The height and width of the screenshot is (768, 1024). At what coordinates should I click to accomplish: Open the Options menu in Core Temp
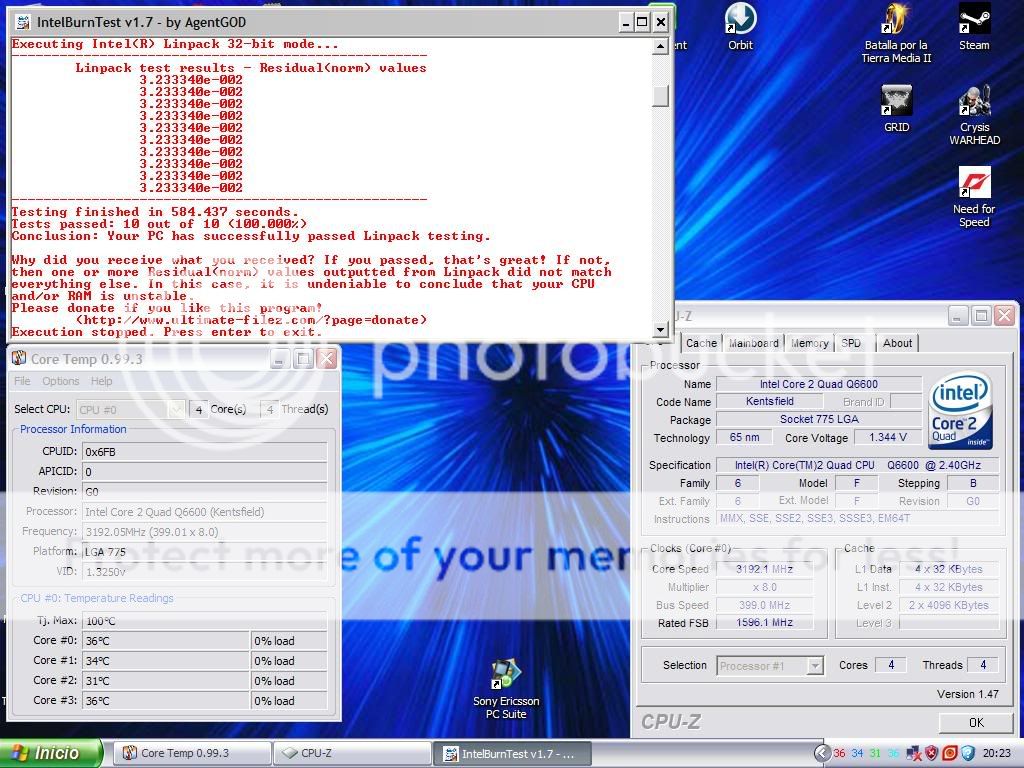61,381
